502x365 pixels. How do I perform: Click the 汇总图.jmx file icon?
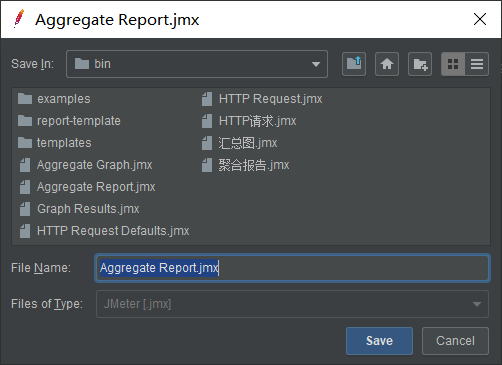(x=207, y=143)
